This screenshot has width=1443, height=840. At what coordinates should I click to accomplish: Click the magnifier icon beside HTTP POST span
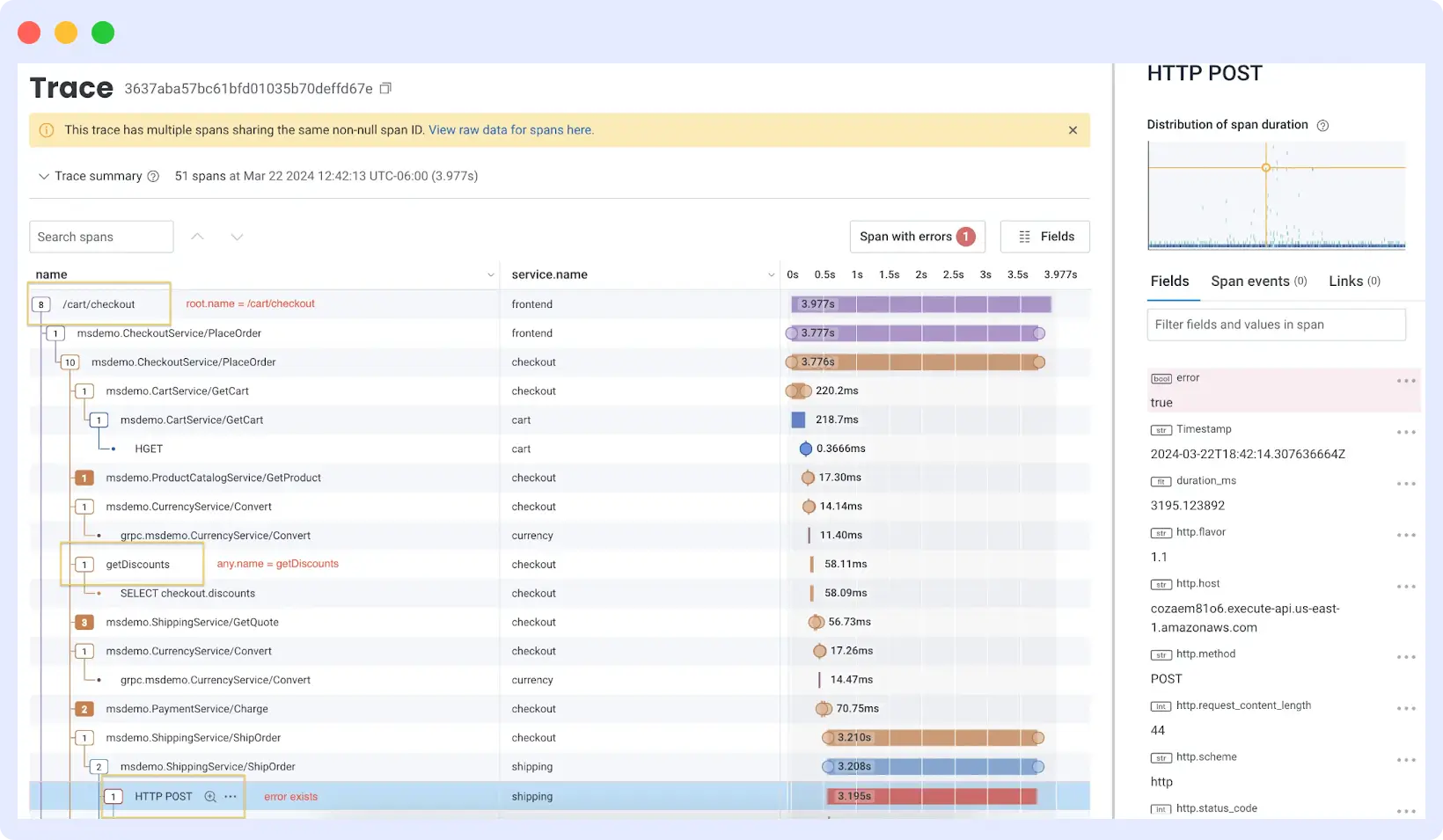click(209, 797)
